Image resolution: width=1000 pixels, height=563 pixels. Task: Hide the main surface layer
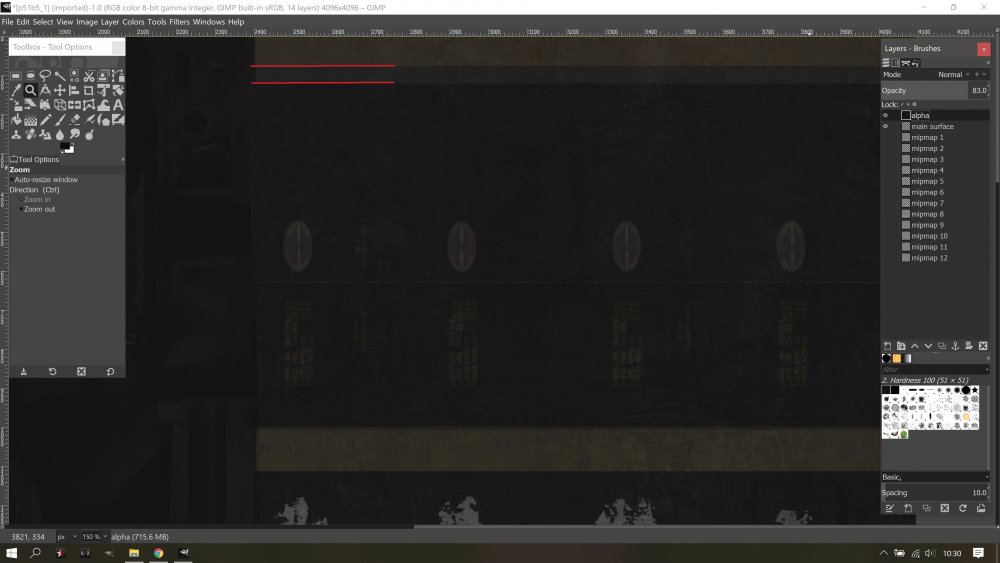click(885, 127)
